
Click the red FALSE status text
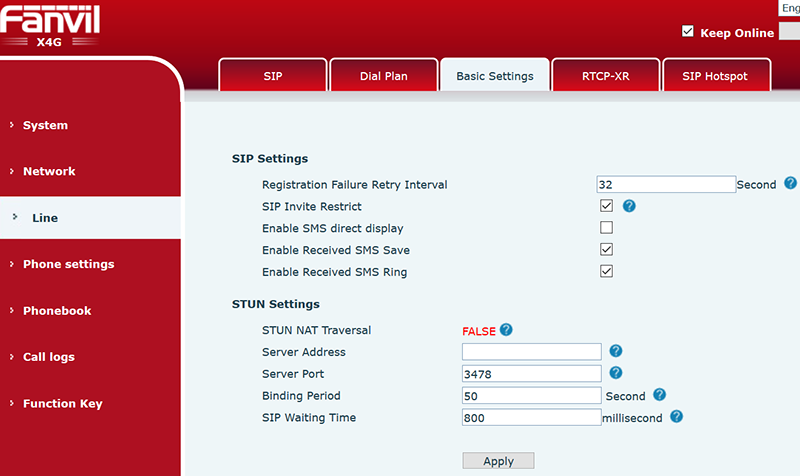[x=479, y=331]
